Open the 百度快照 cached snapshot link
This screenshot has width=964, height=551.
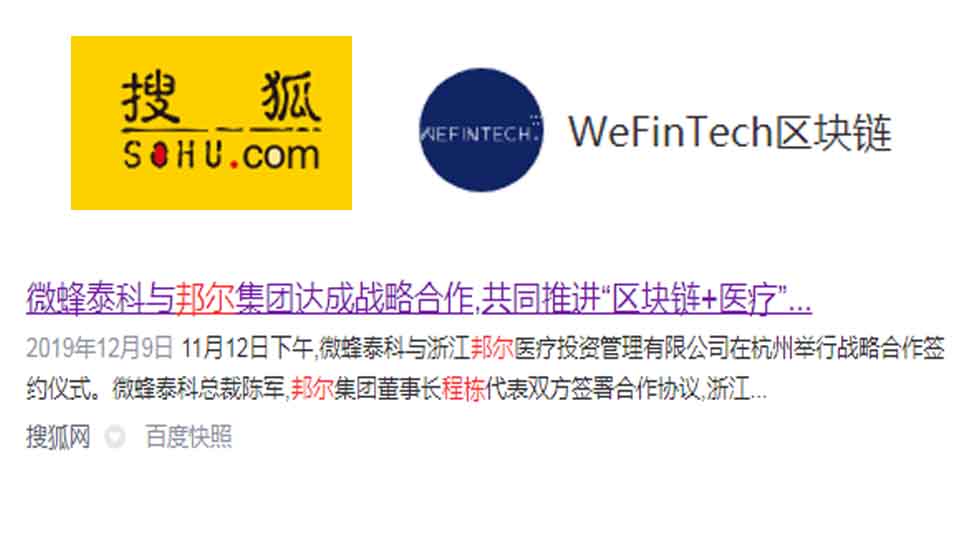pos(189,437)
